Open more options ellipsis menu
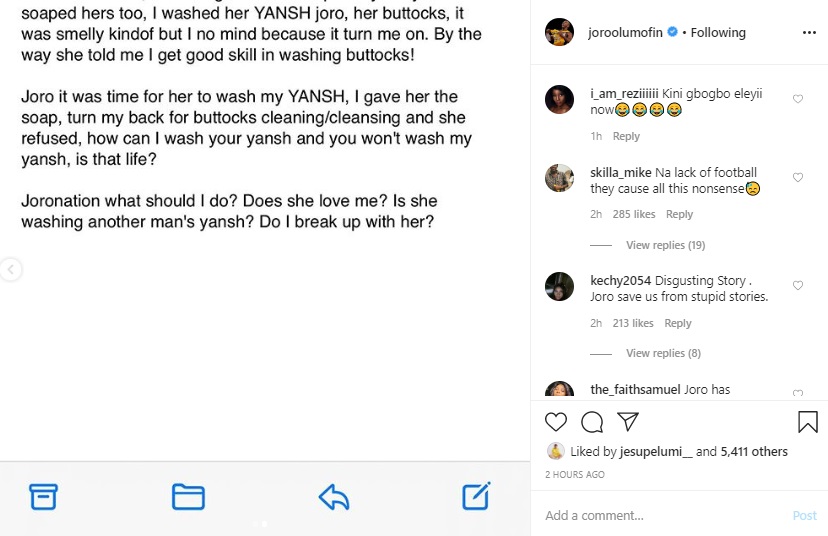828x536 pixels. click(809, 32)
